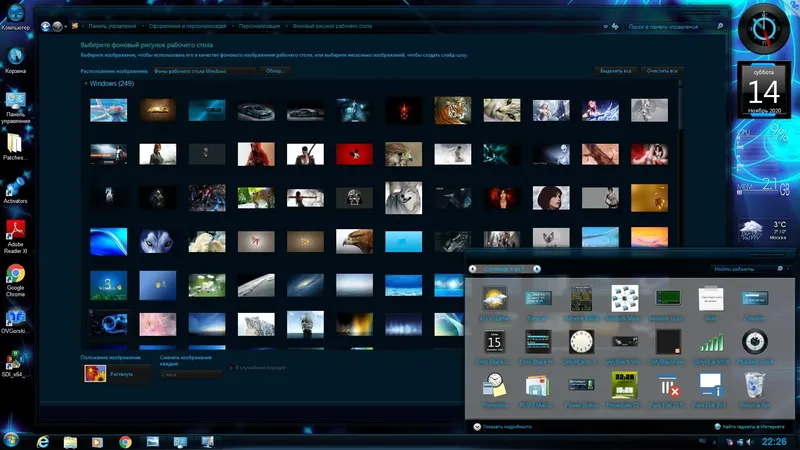Select the red Mickey Mouse wallpaper thumbnail
Image resolution: width=800 pixels, height=450 pixels.
(354, 154)
